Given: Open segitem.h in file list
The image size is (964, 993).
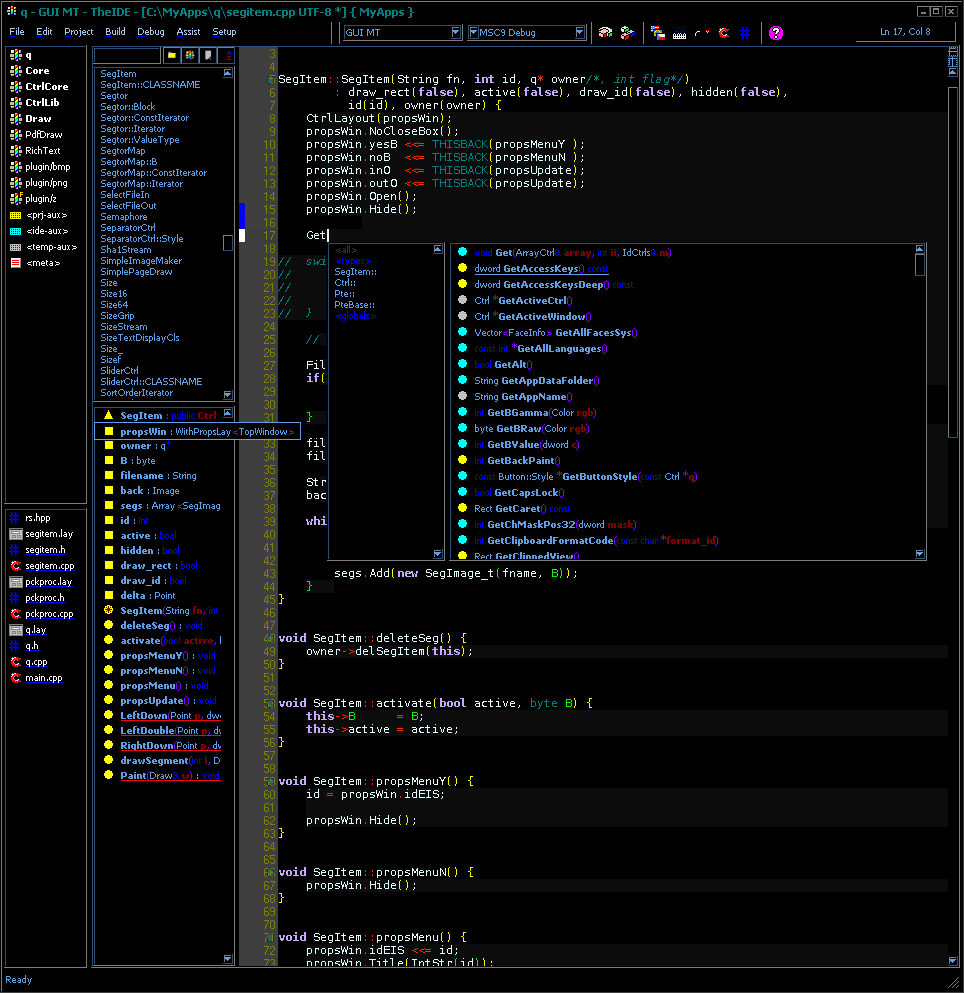Looking at the screenshot, I should point(45,550).
